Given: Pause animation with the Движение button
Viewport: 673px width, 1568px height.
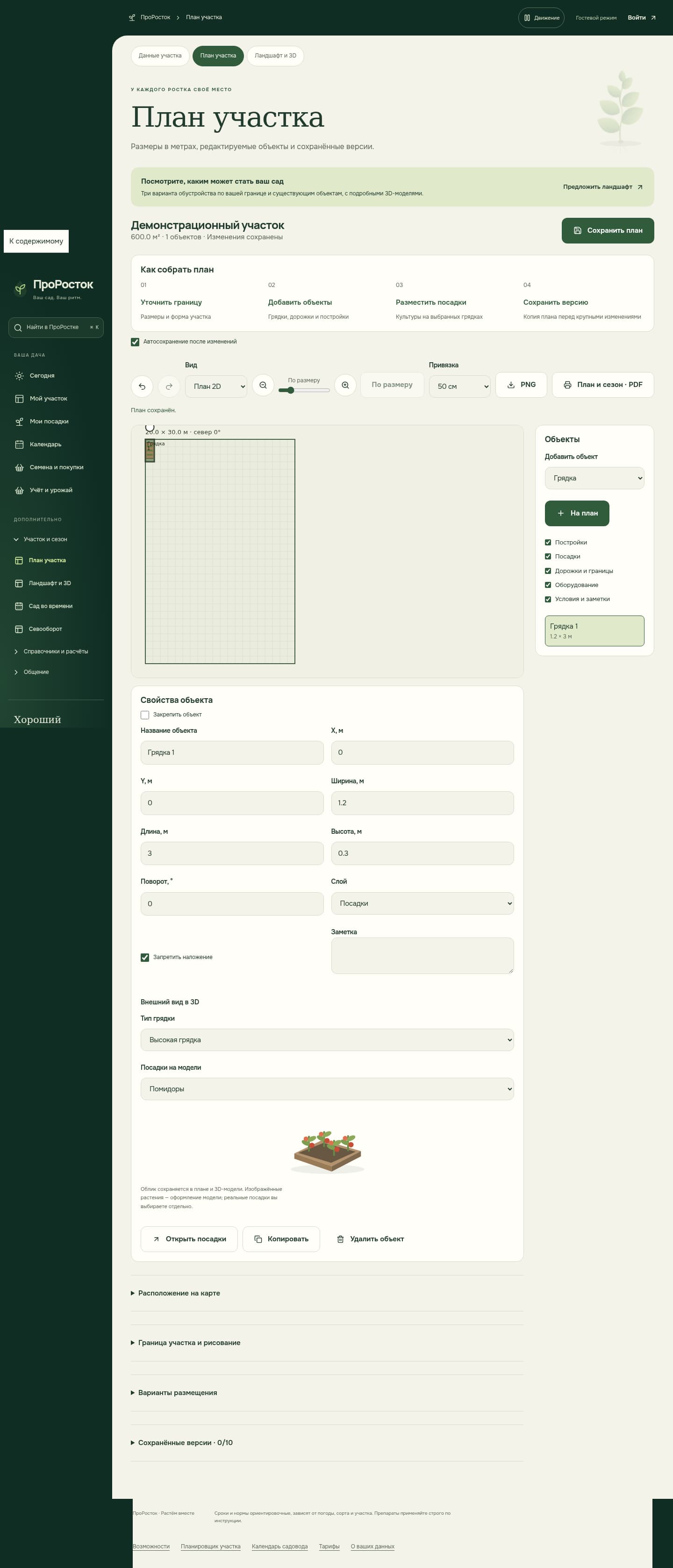Looking at the screenshot, I should click(542, 18).
